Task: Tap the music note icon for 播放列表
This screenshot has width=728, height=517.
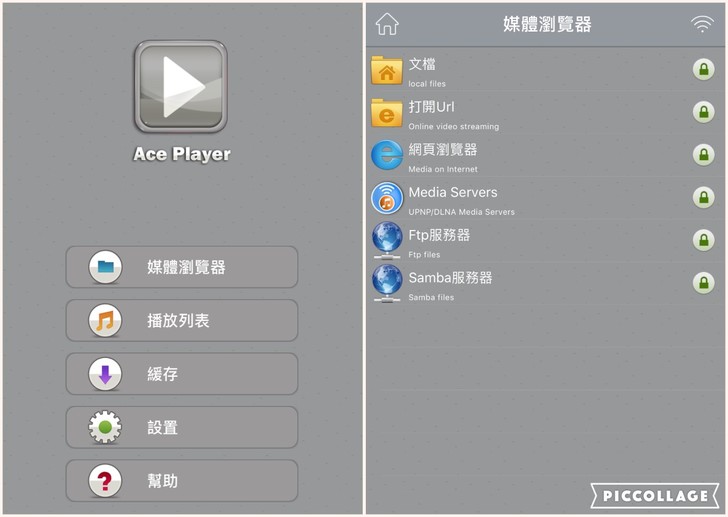Action: coord(105,320)
